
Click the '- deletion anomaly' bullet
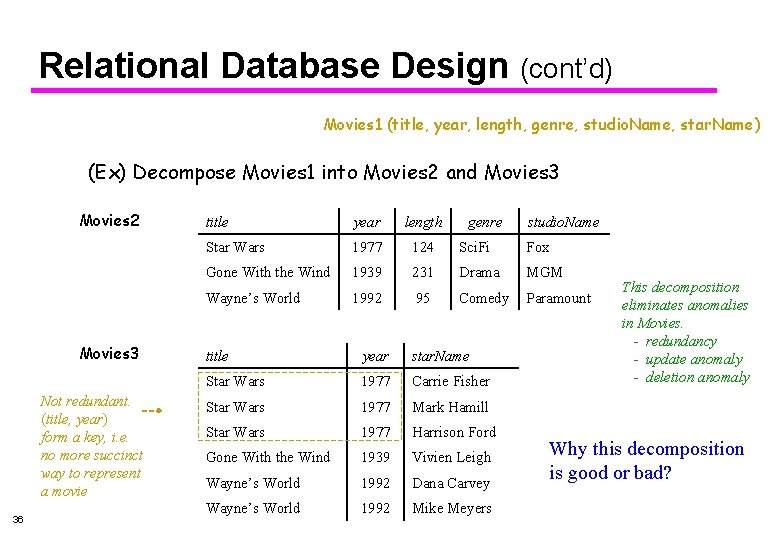click(x=691, y=377)
